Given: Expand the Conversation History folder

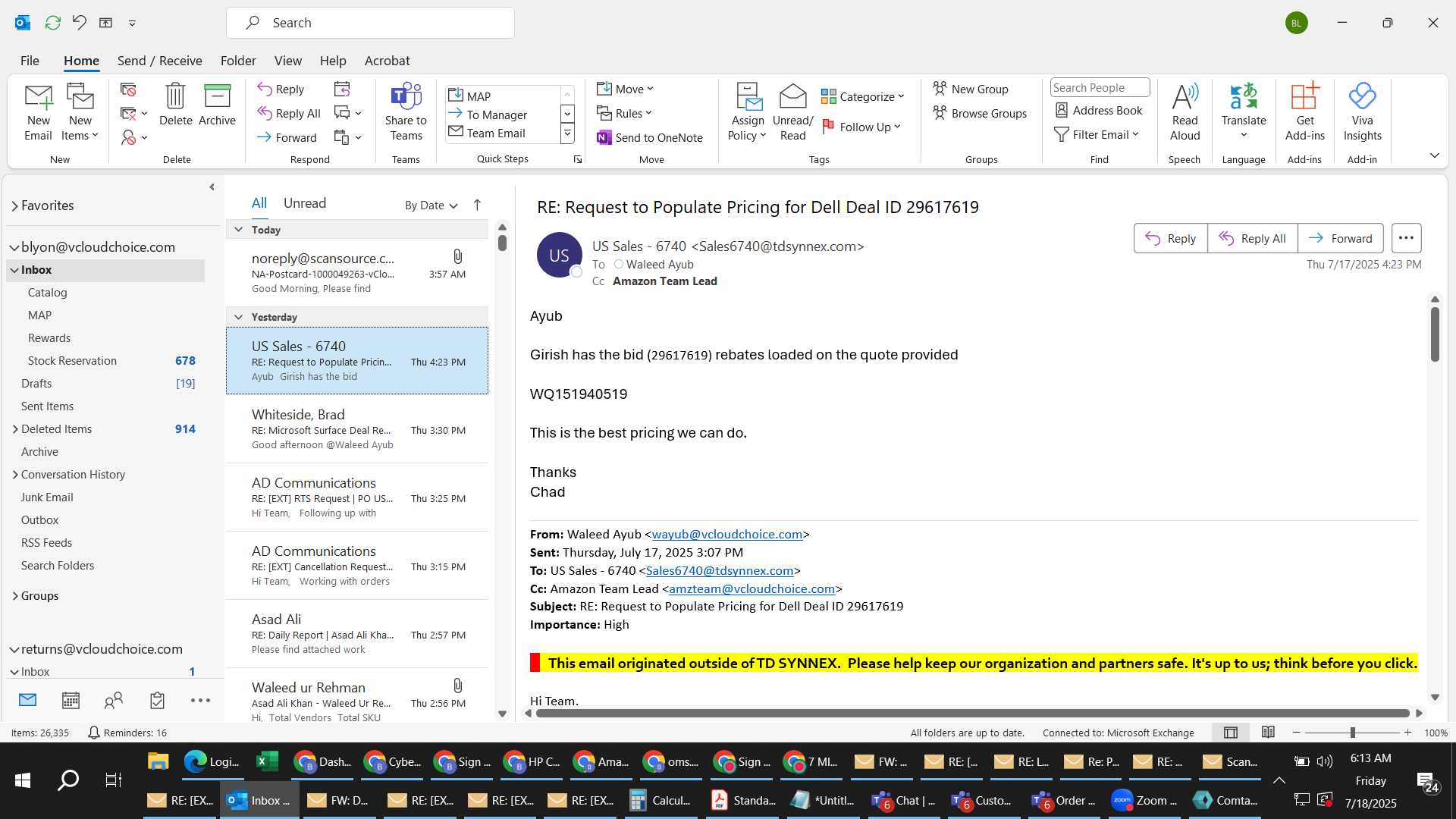Looking at the screenshot, I should [15, 475].
